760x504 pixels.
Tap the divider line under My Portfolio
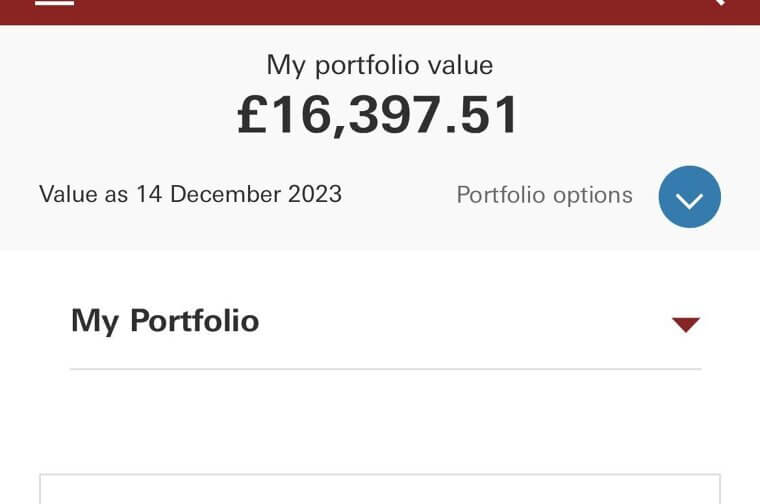click(385, 369)
